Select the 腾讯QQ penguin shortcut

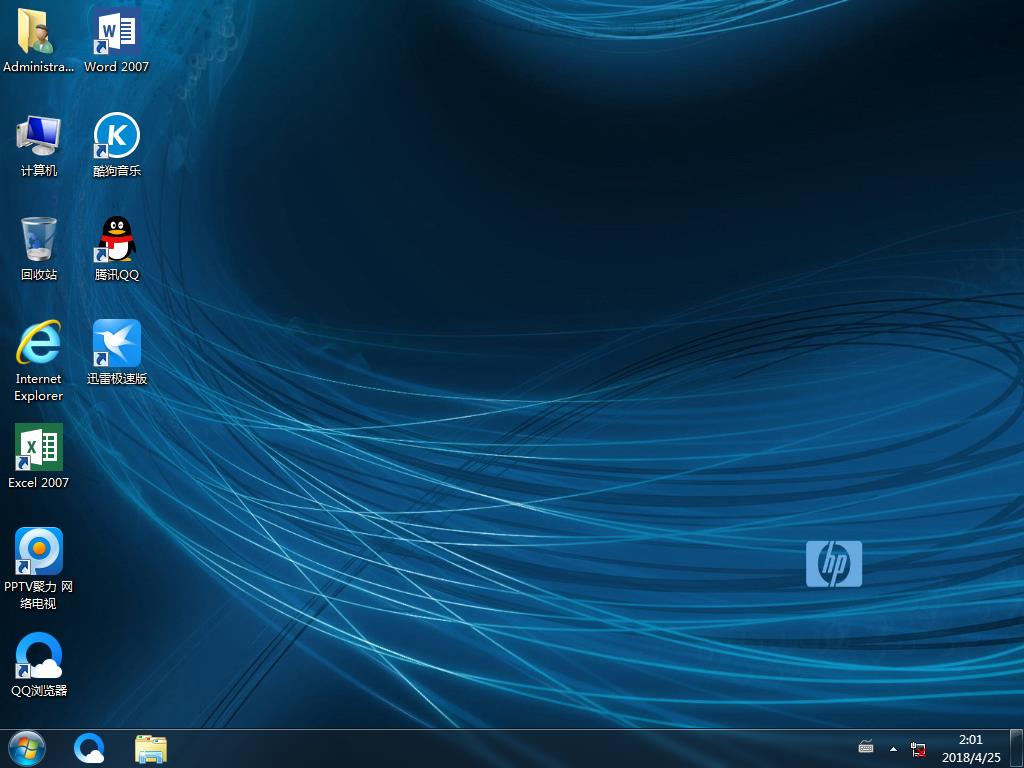click(x=117, y=249)
